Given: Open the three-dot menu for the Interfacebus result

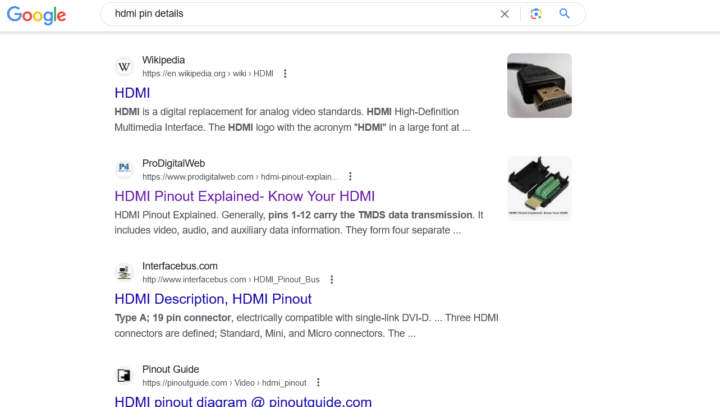Looking at the screenshot, I should [x=332, y=279].
